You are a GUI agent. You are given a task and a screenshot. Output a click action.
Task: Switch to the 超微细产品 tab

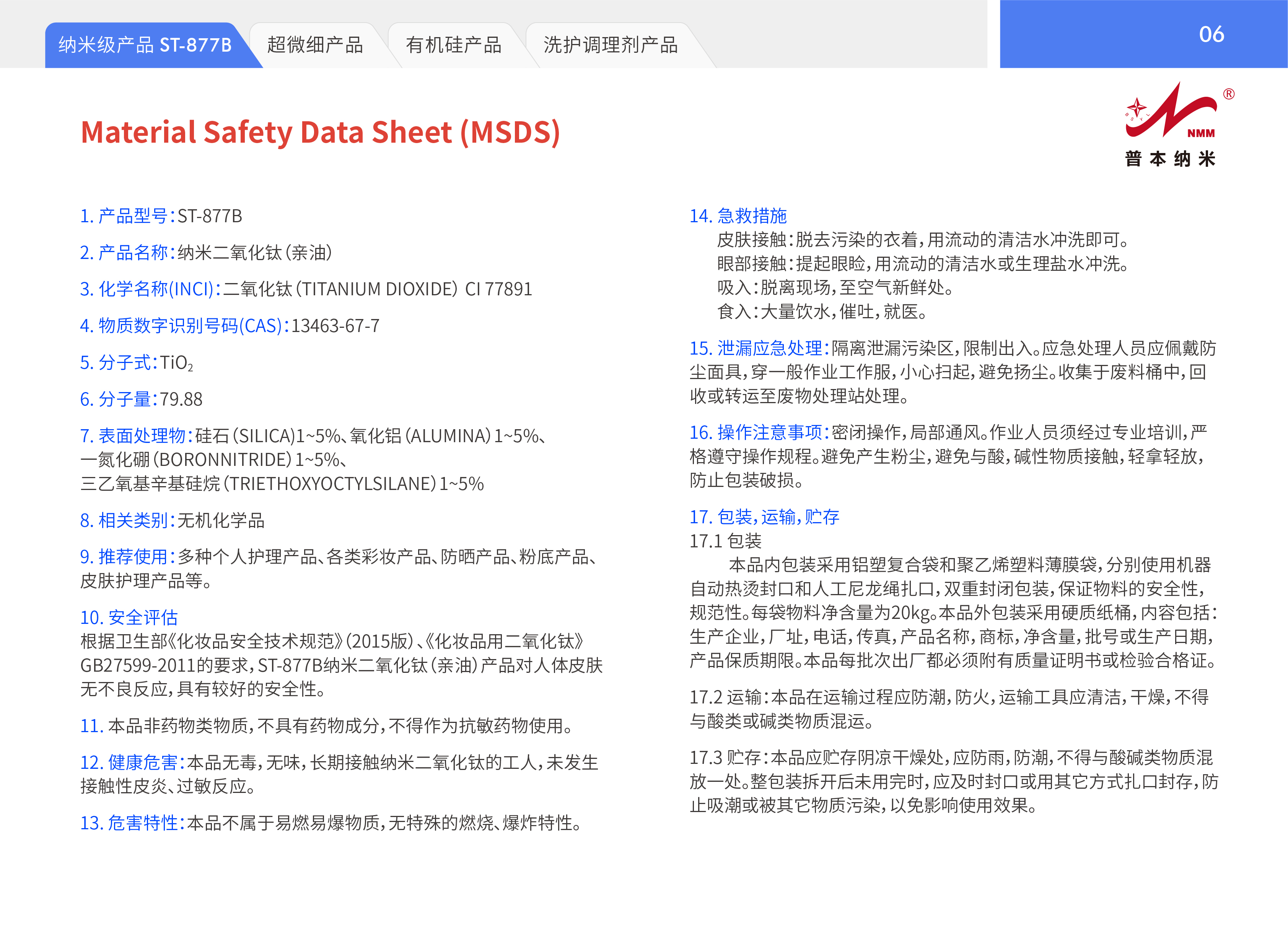315,45
